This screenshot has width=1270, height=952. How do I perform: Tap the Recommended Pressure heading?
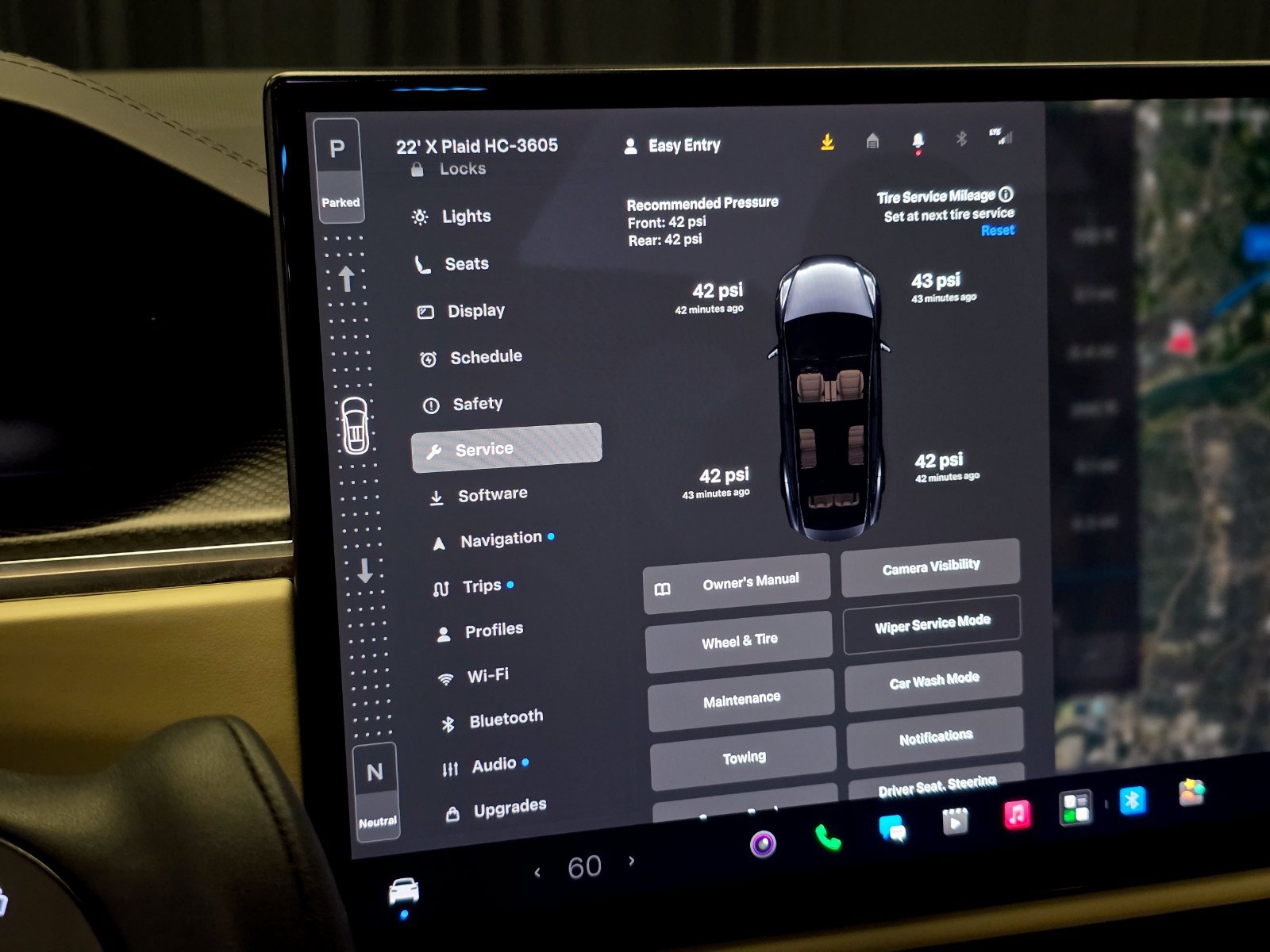click(702, 203)
